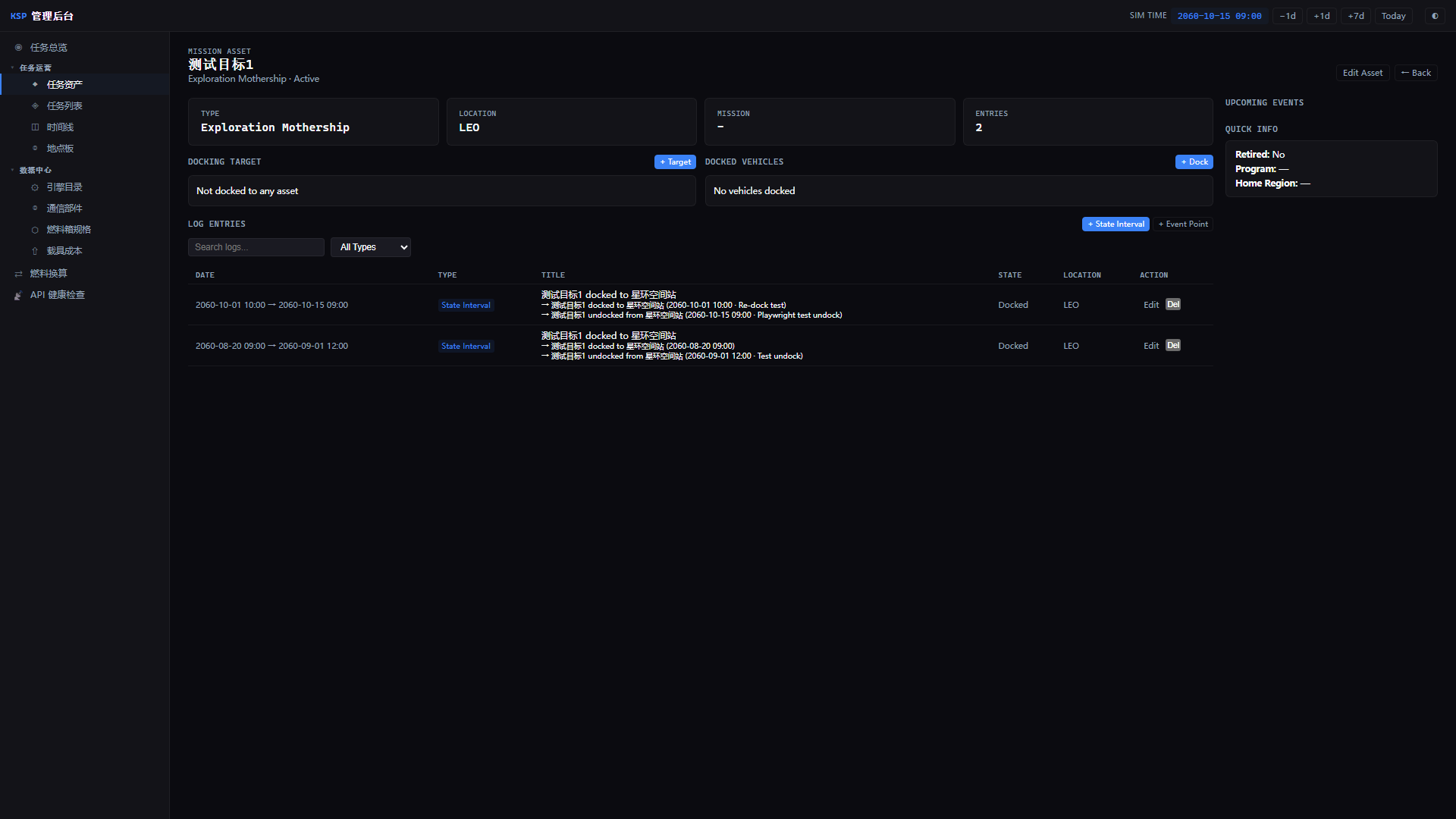Click the TITLE column header
1456x819 pixels.
coord(553,275)
